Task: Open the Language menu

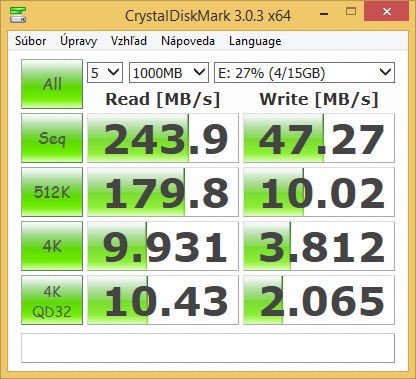Action: pos(255,41)
